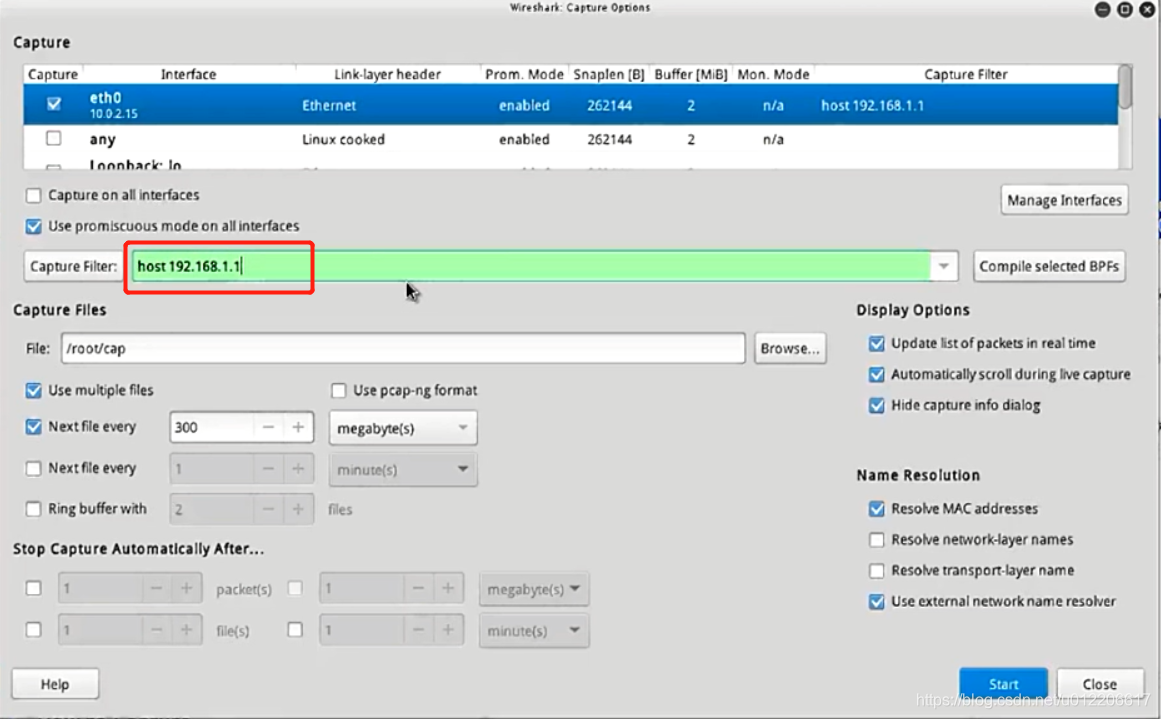Click plus on stop-after packets spinner
The height and width of the screenshot is (719, 1161).
186,588
